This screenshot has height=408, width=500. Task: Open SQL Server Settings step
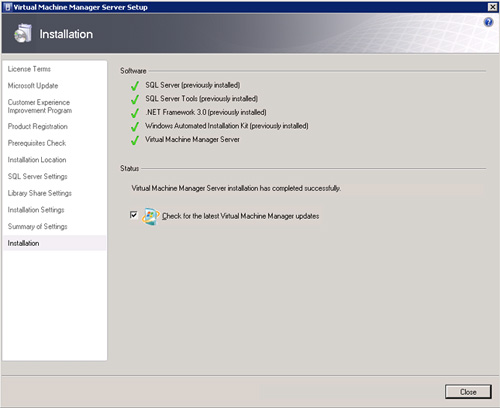click(37, 176)
